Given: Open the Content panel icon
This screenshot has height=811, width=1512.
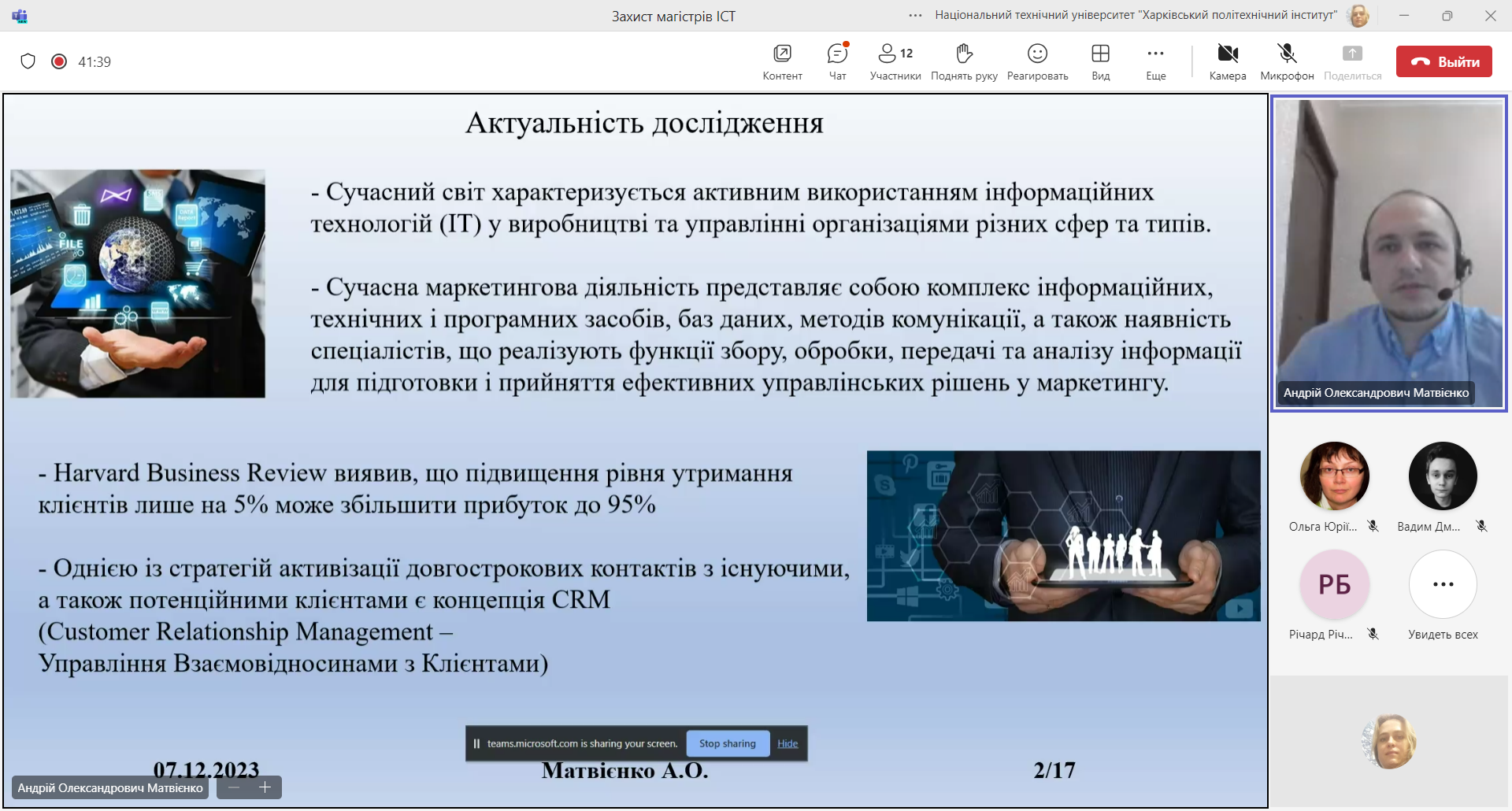Looking at the screenshot, I should pyautogui.click(x=782, y=61).
